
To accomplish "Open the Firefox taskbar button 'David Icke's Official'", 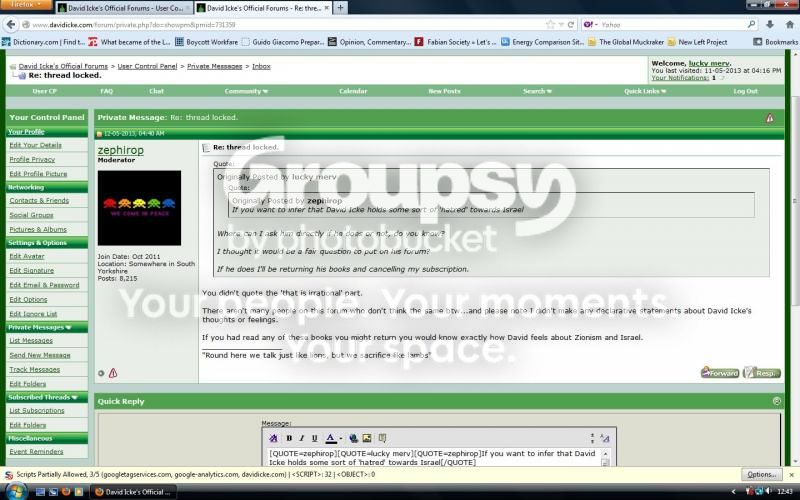I will pyautogui.click(x=133, y=492).
